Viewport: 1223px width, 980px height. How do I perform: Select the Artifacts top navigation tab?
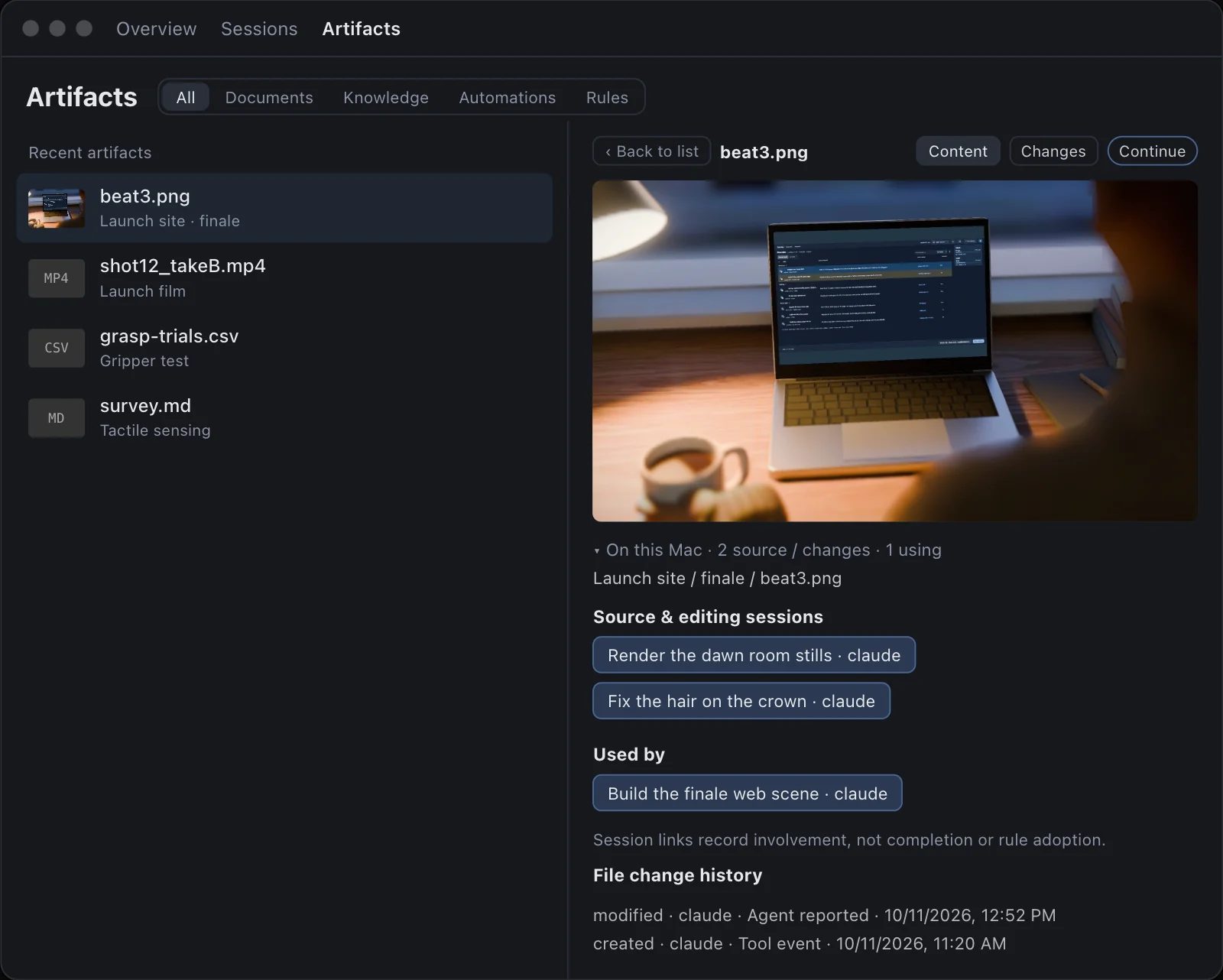click(x=362, y=29)
